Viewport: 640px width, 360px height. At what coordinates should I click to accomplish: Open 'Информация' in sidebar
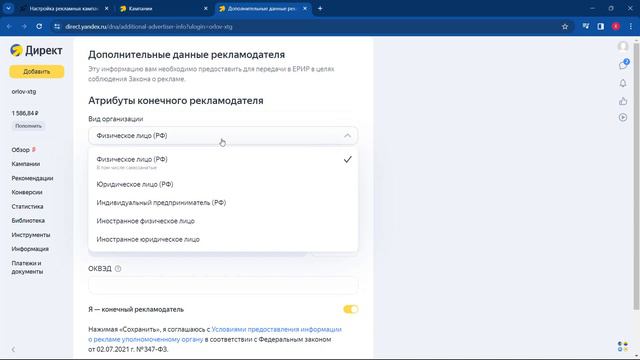30,249
